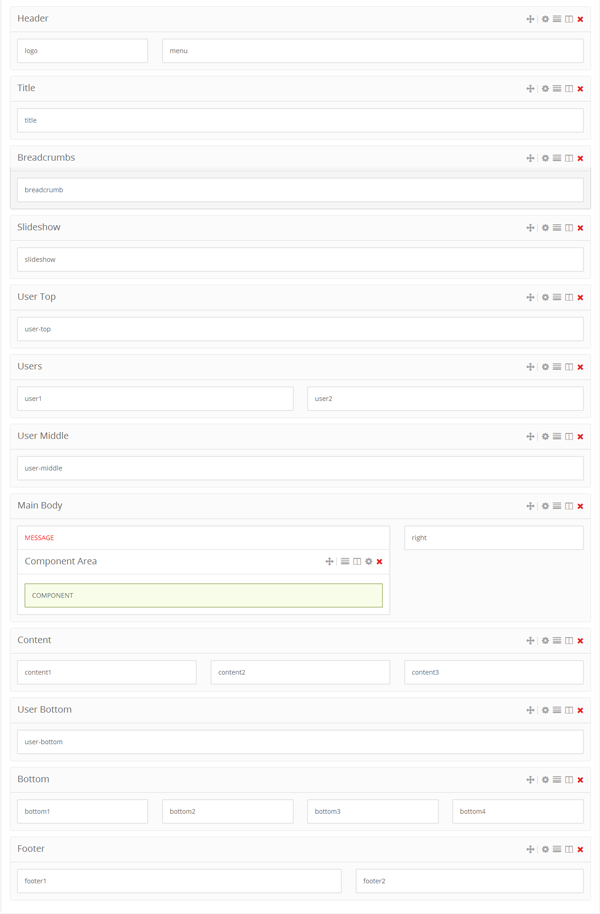
Task: Click the Content row move handle
Action: click(x=530, y=641)
